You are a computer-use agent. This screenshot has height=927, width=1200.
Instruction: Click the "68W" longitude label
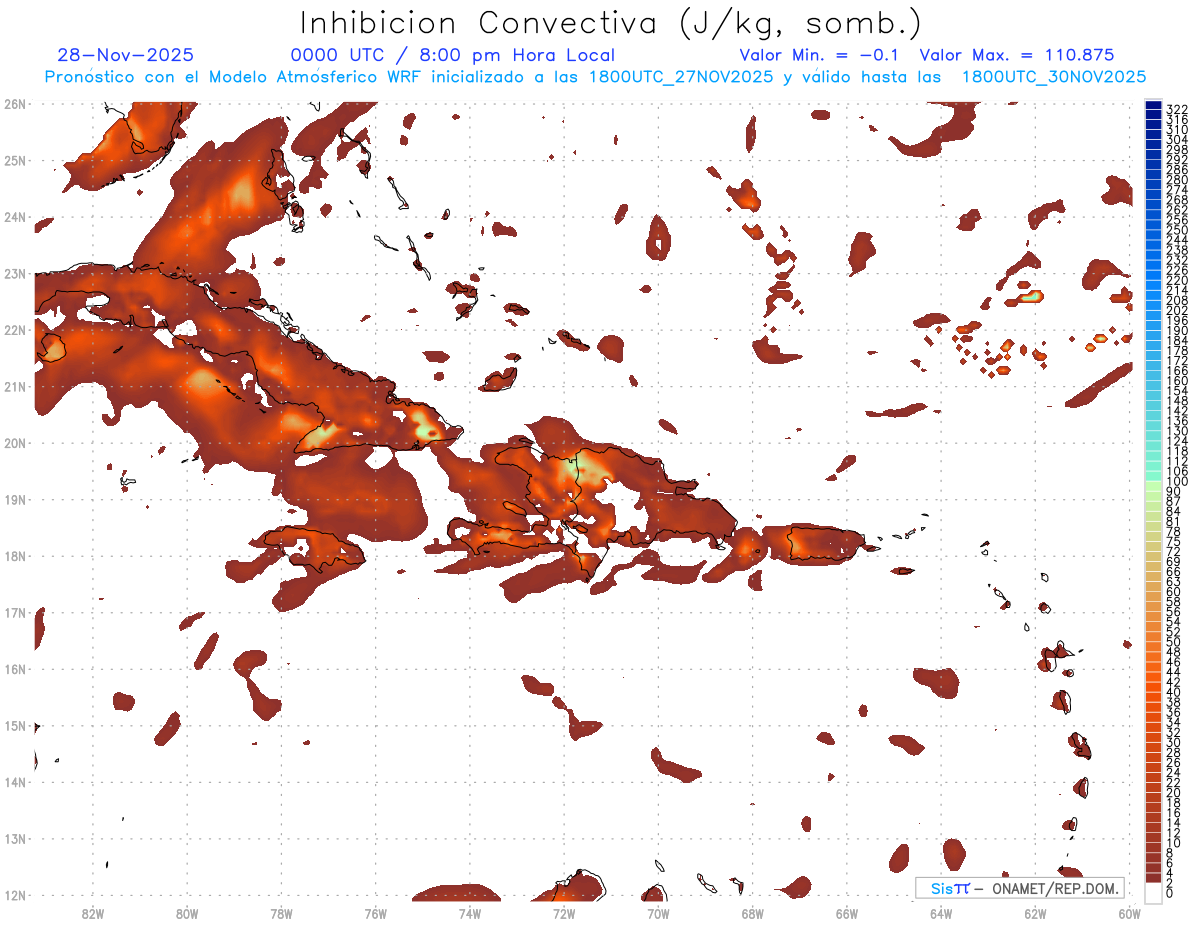(x=752, y=912)
